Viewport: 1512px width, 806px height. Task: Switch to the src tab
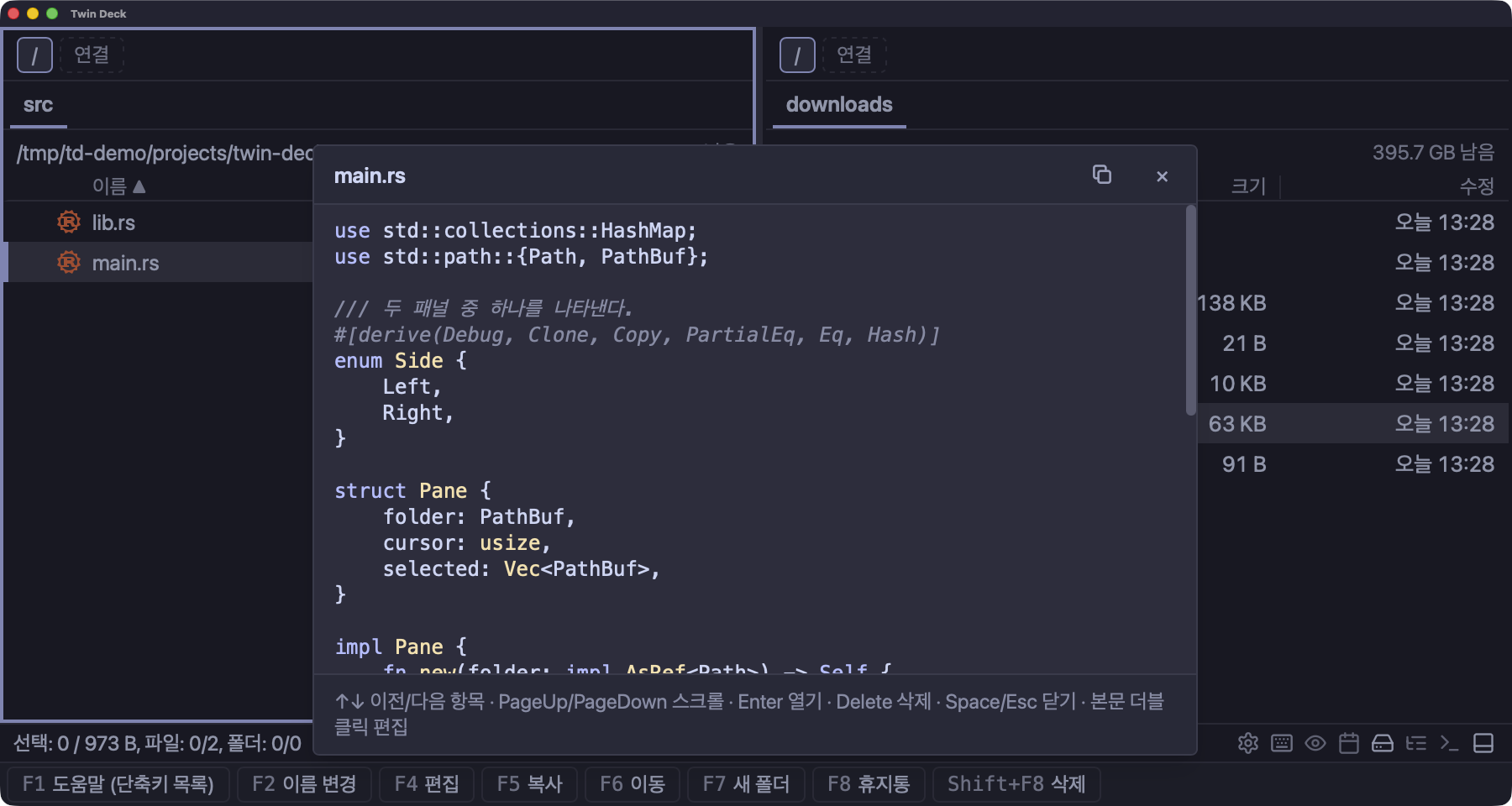38,105
